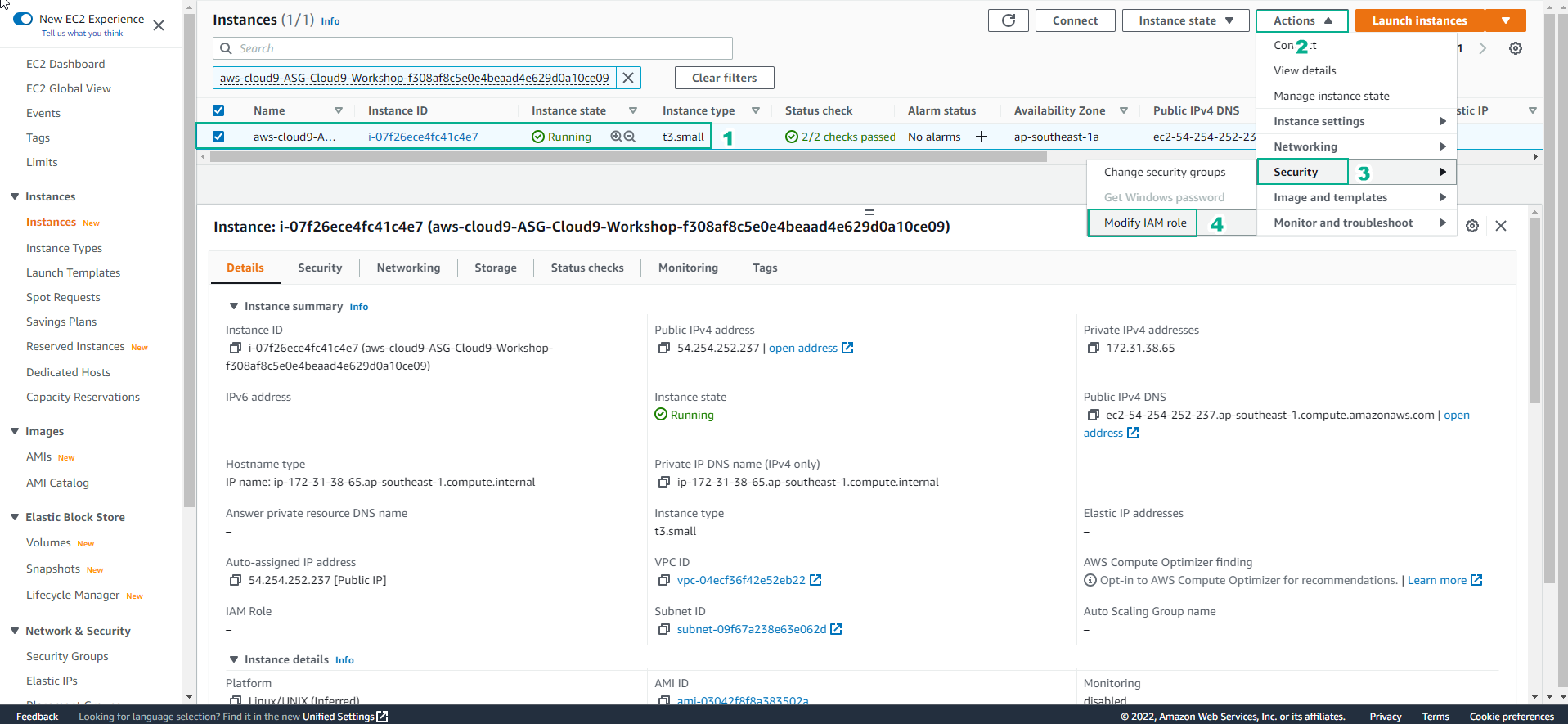Go to next page of instances
Viewport: 1568px width, 724px height.
[1483, 48]
